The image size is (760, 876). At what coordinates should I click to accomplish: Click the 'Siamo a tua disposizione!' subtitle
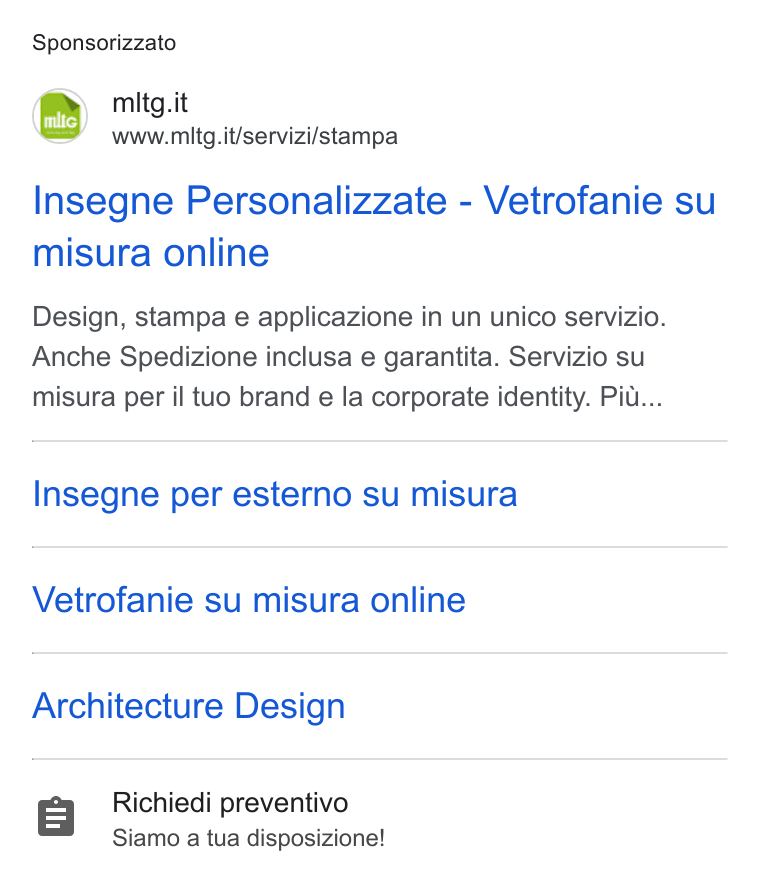click(249, 838)
